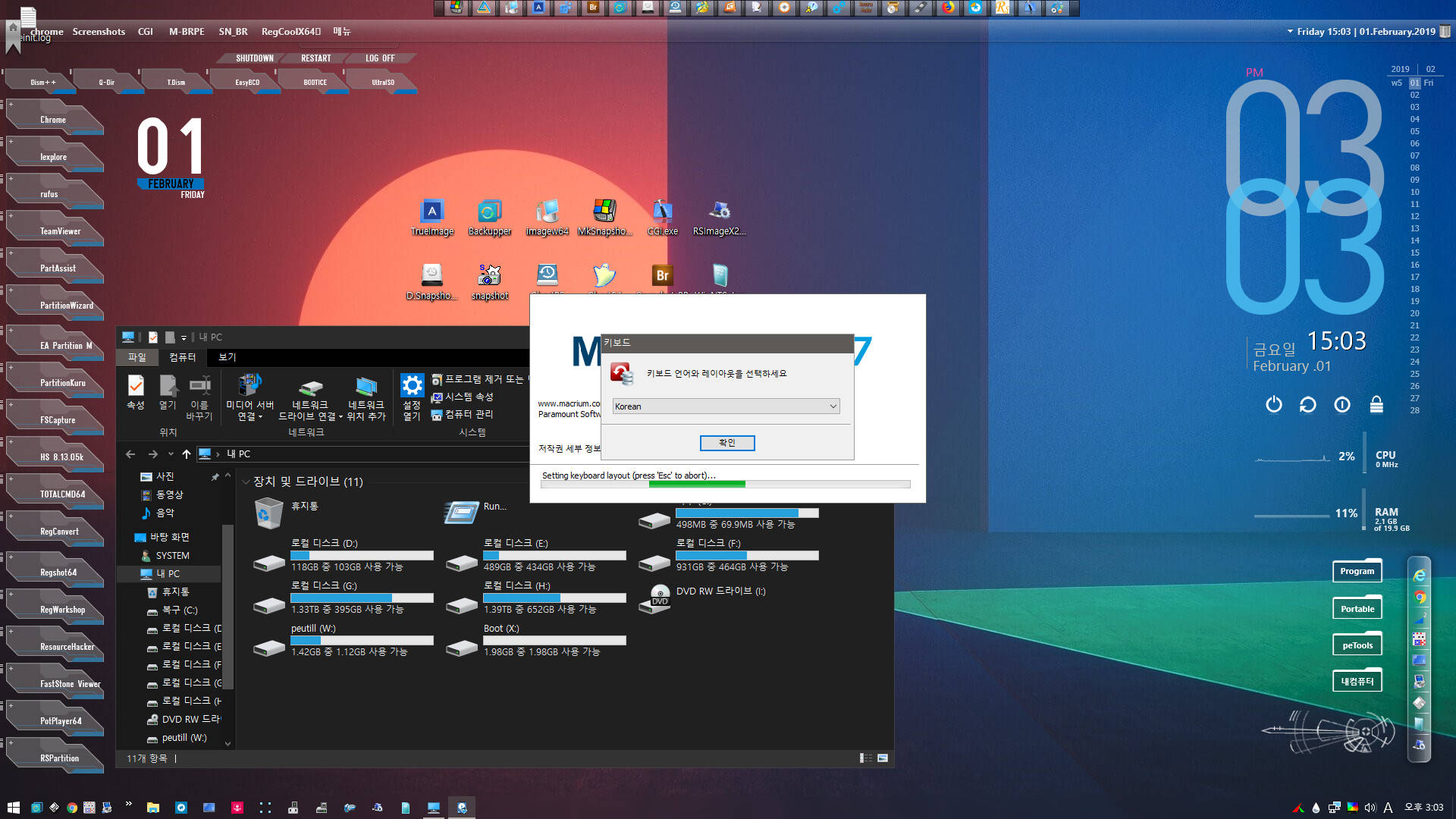Open the M-BRPE top bar menu
1456x819 pixels.
click(187, 32)
